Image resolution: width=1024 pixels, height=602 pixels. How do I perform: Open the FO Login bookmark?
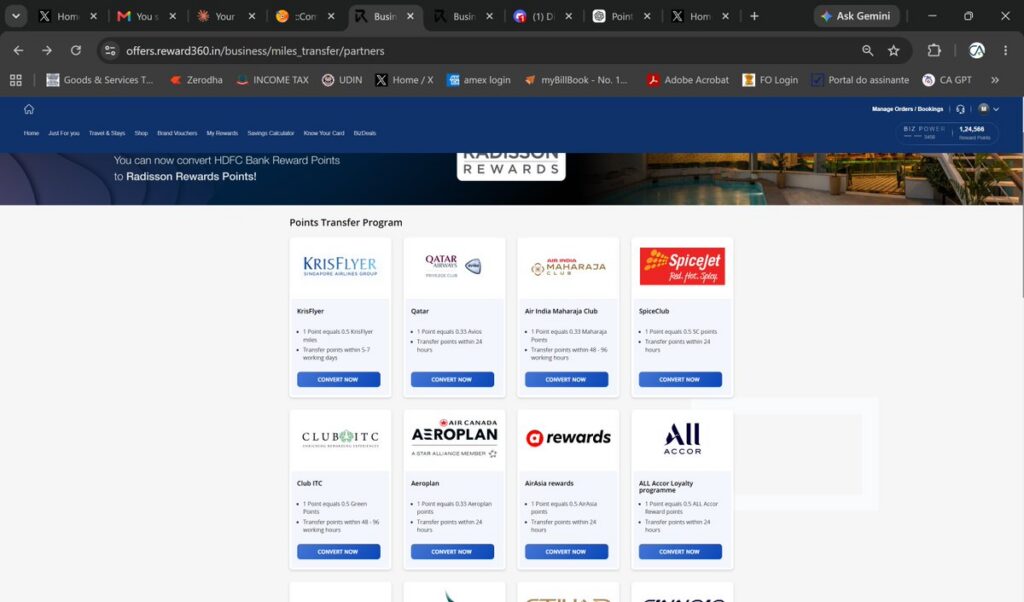tap(770, 80)
